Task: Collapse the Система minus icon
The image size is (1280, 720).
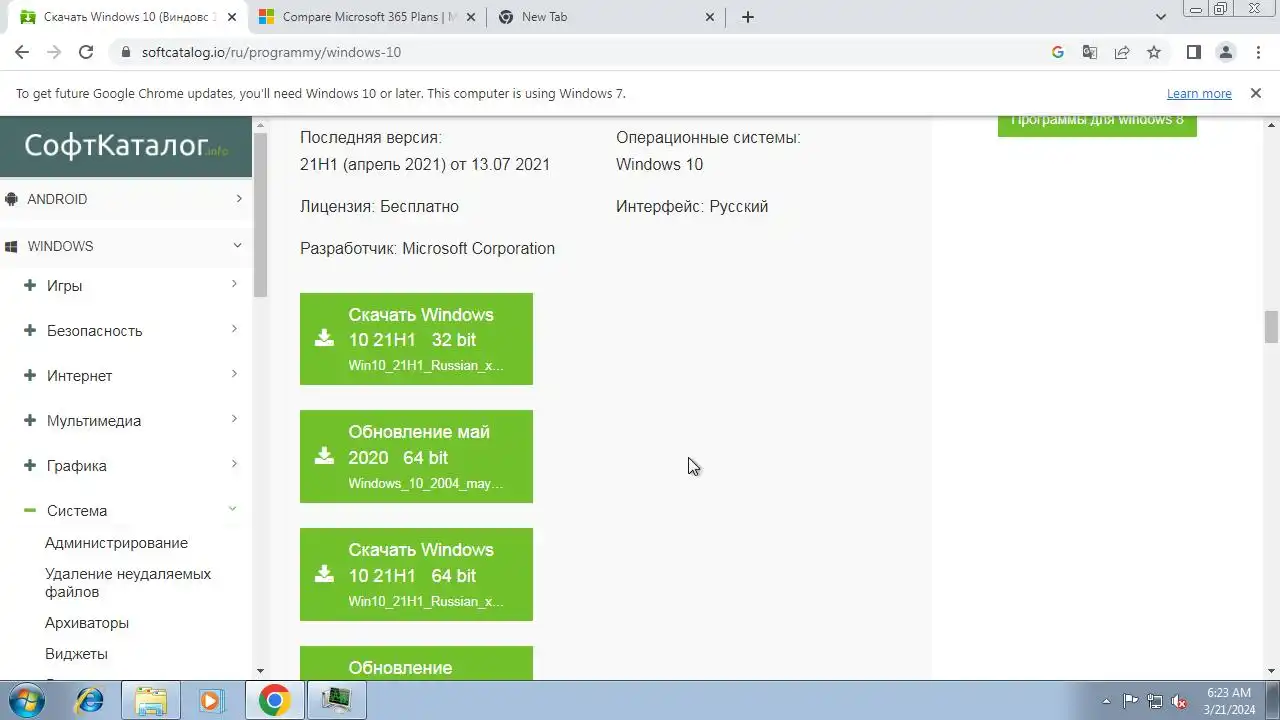Action: pyautogui.click(x=30, y=510)
